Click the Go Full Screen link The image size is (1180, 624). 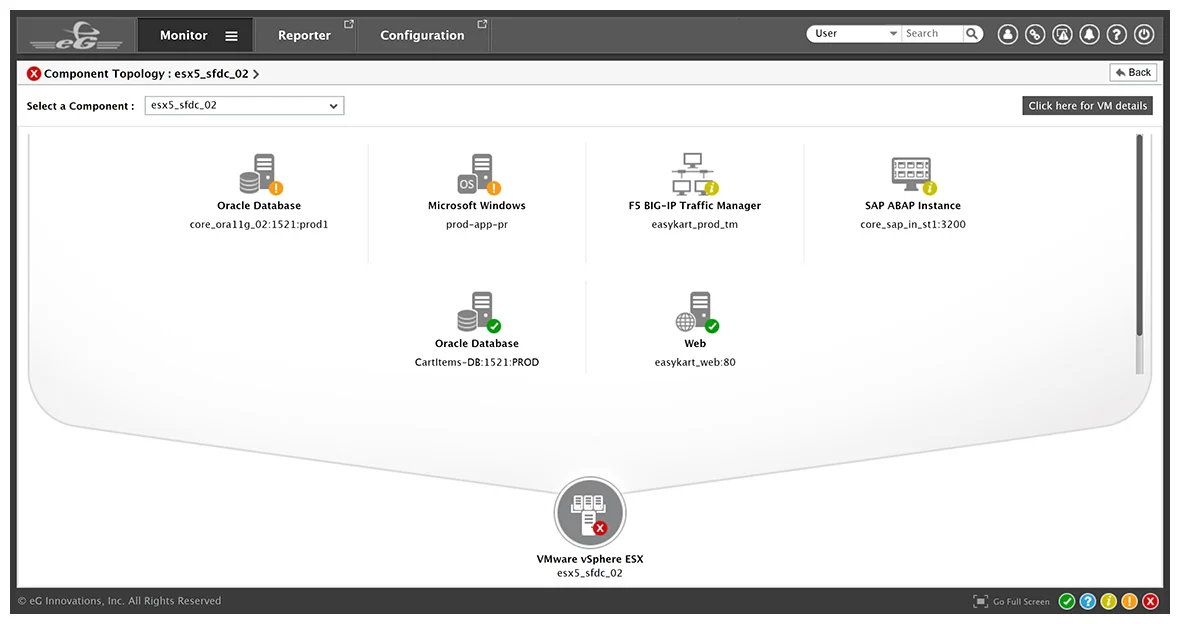click(1021, 601)
